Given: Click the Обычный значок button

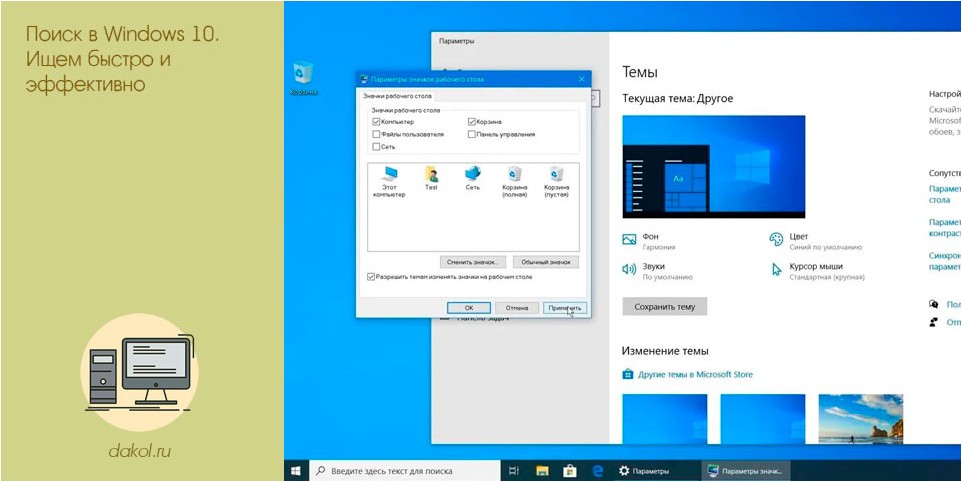Looking at the screenshot, I should [545, 262].
